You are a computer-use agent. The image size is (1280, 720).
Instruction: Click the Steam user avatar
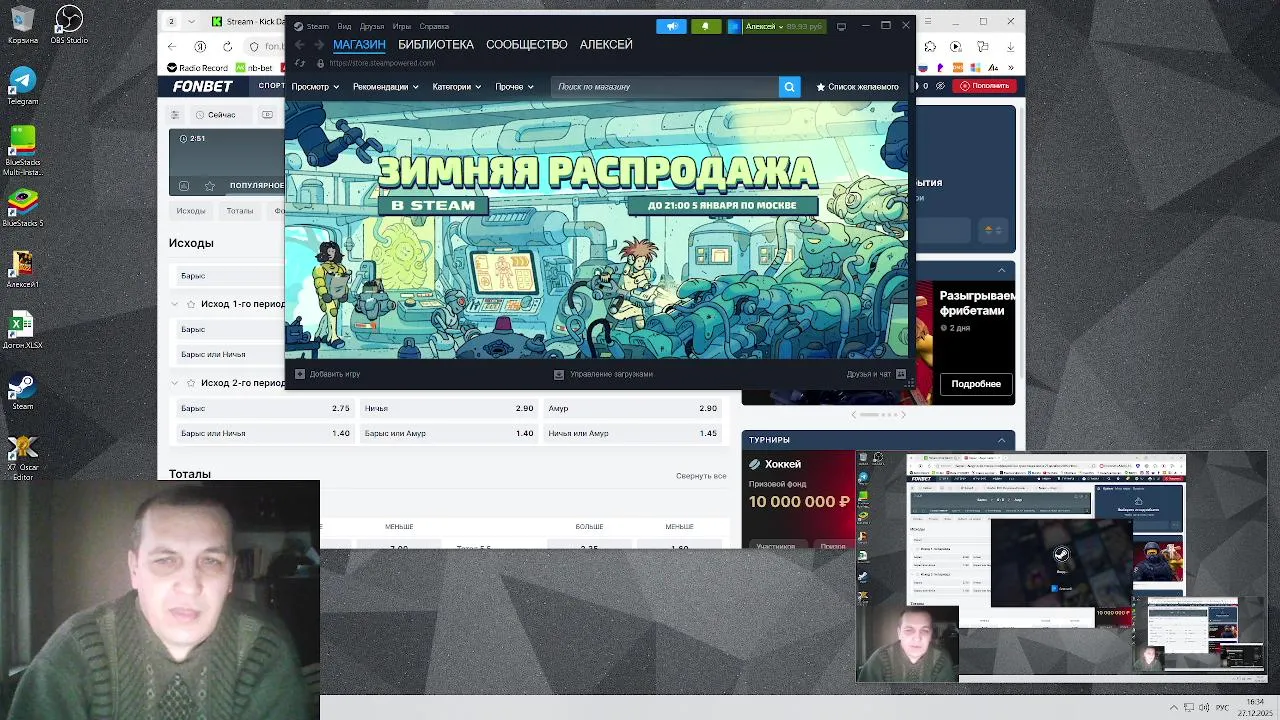pos(734,26)
